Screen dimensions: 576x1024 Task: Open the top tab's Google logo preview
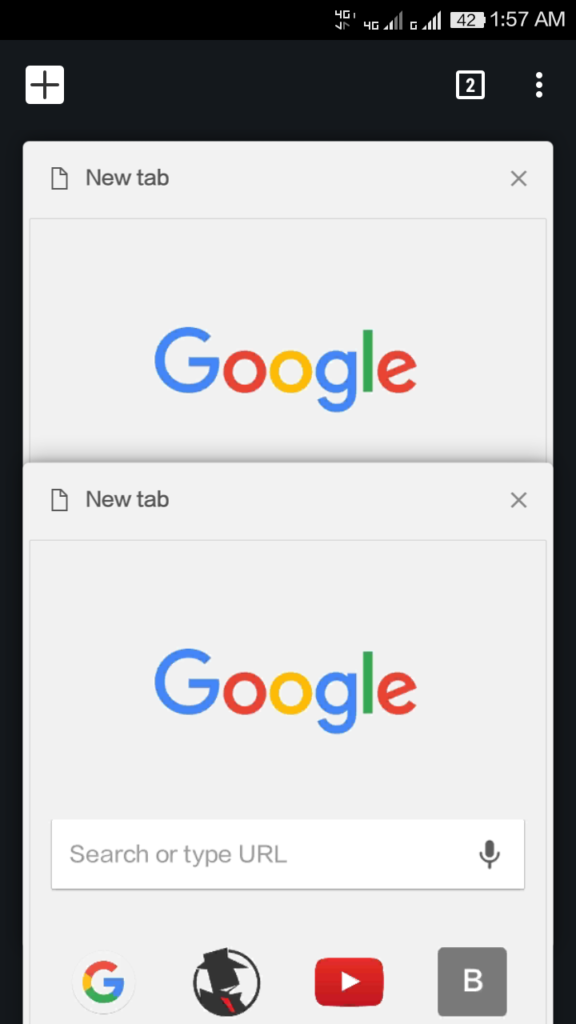(x=285, y=369)
